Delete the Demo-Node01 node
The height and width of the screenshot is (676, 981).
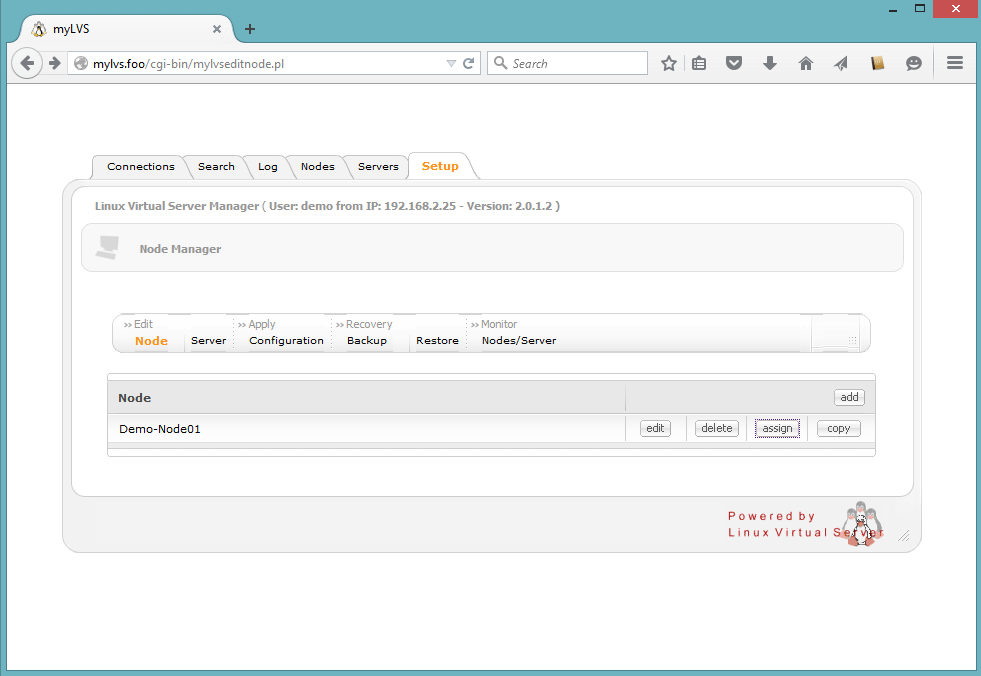tap(716, 428)
